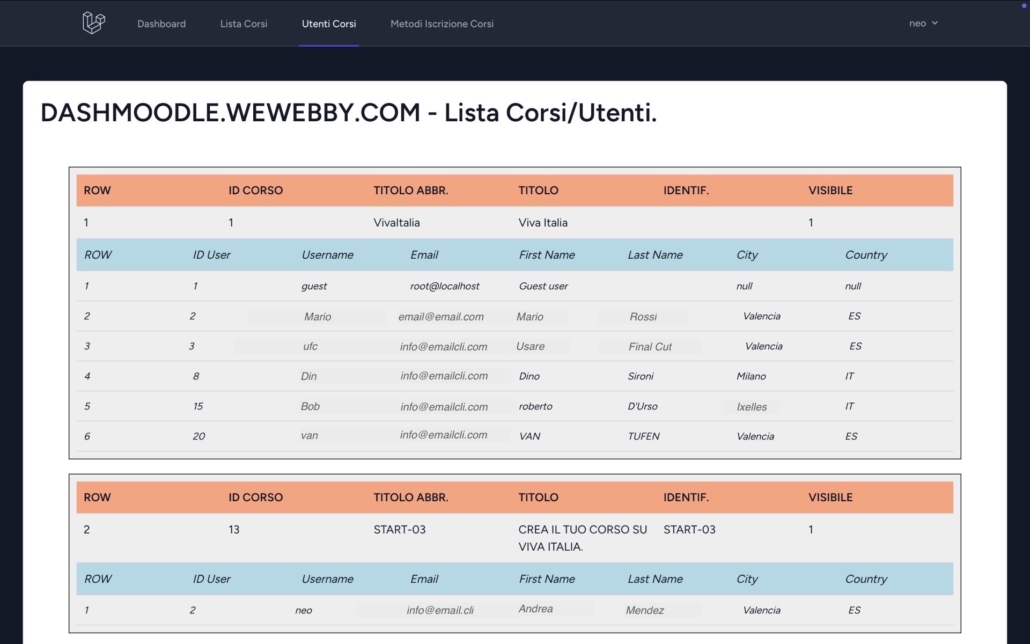Select the info@email.cli cell for neo
This screenshot has height=644, width=1030.
(440, 610)
